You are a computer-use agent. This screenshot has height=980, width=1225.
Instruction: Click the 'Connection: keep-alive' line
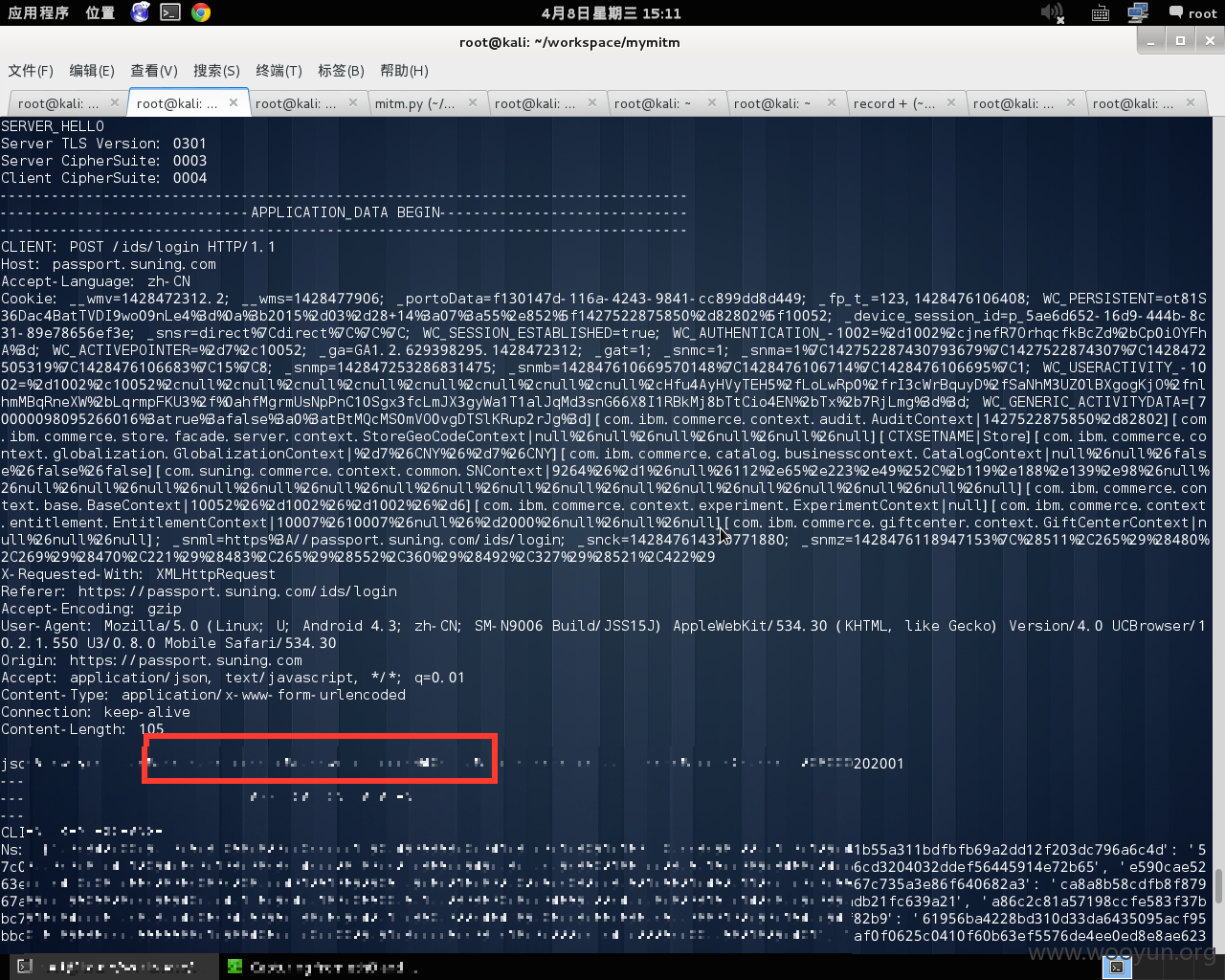tap(96, 712)
